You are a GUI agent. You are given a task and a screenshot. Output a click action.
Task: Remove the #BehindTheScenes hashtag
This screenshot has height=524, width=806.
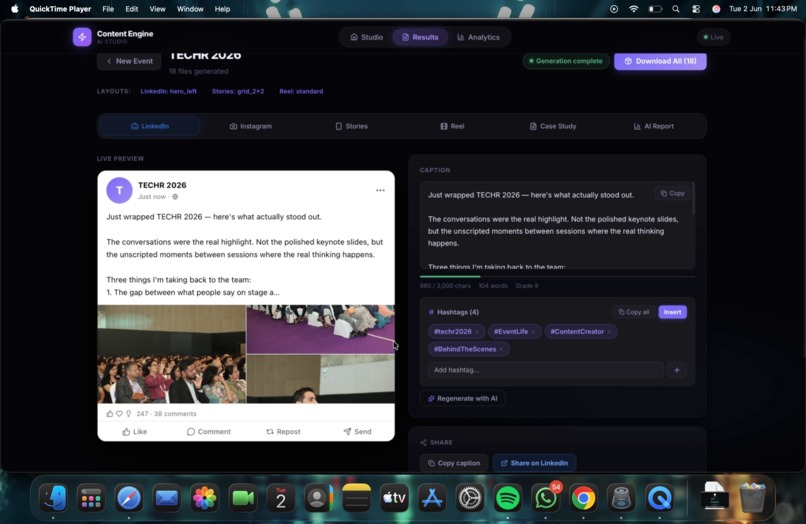[501, 349]
